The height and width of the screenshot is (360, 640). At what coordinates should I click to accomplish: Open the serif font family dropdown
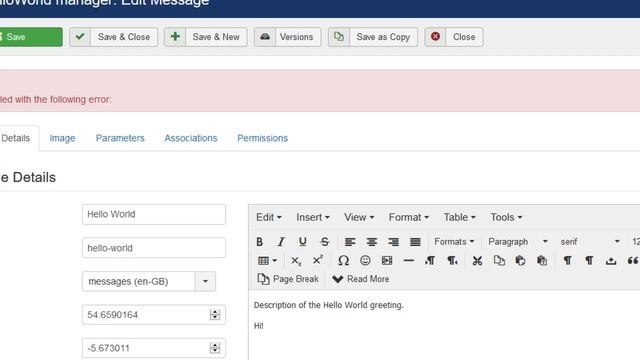pyautogui.click(x=590, y=242)
